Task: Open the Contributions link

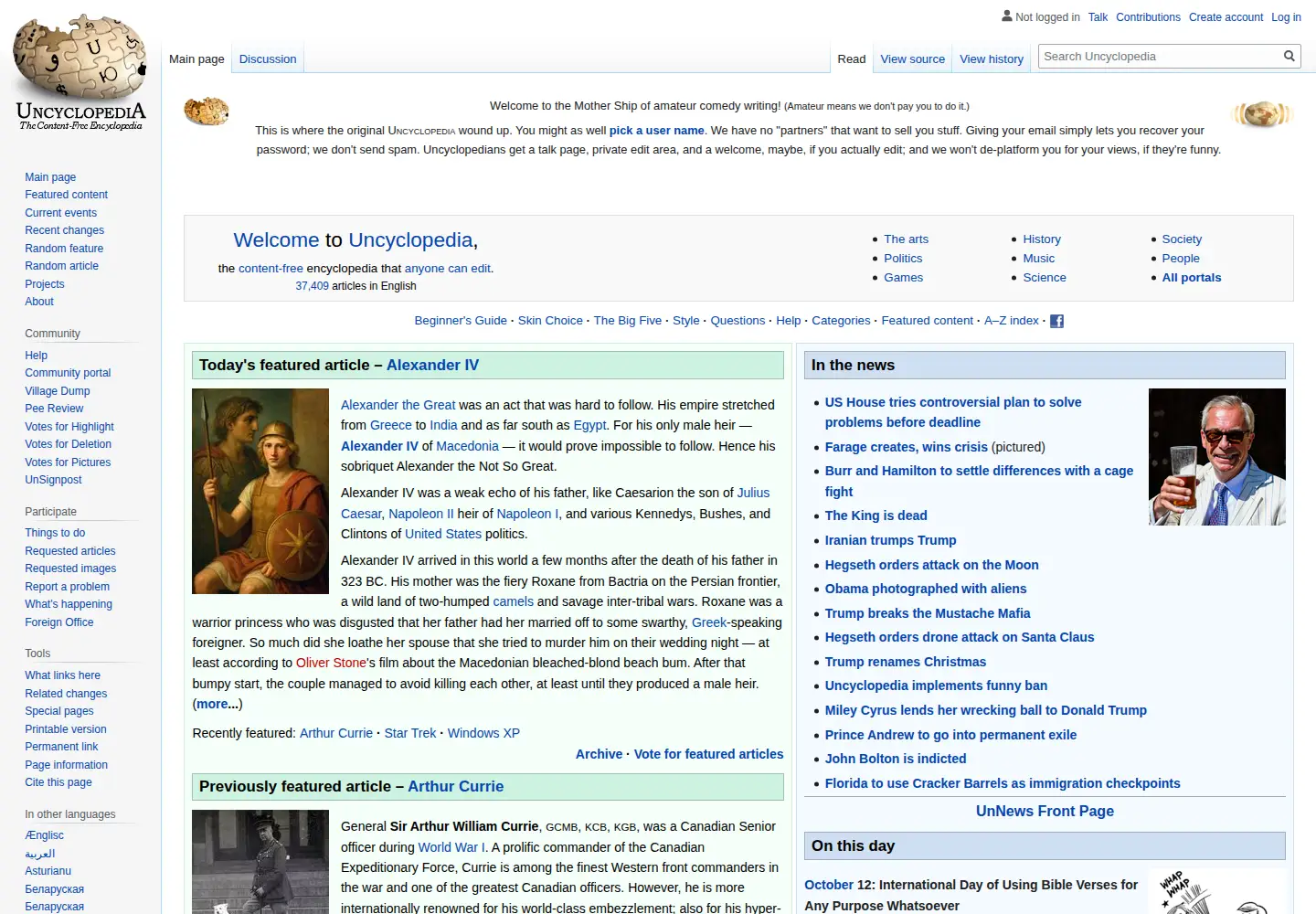Action: (1148, 17)
